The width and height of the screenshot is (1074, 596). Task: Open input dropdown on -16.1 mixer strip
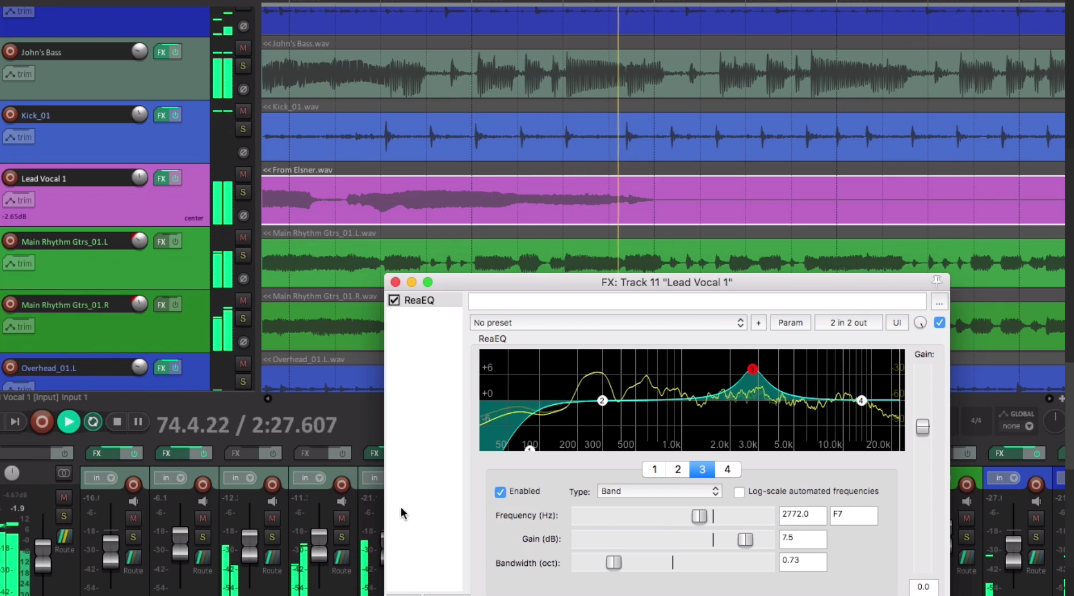pos(101,478)
